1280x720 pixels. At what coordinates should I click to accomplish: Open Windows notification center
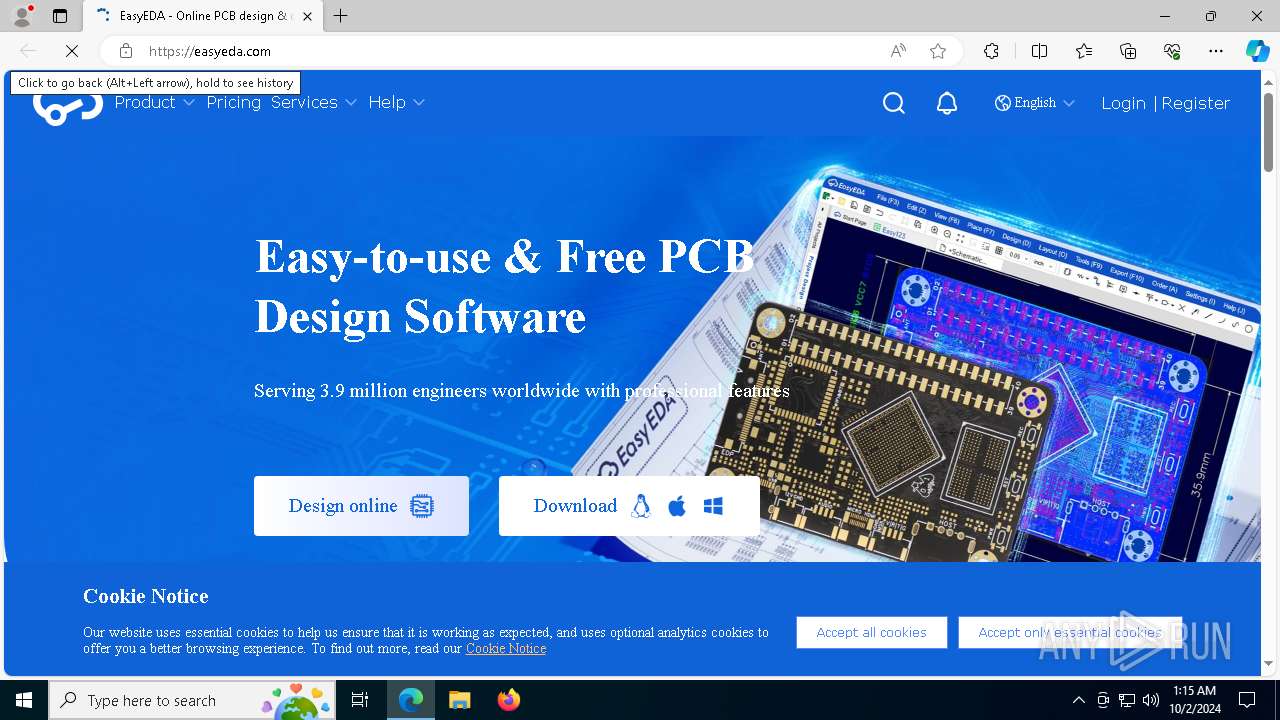click(1247, 700)
